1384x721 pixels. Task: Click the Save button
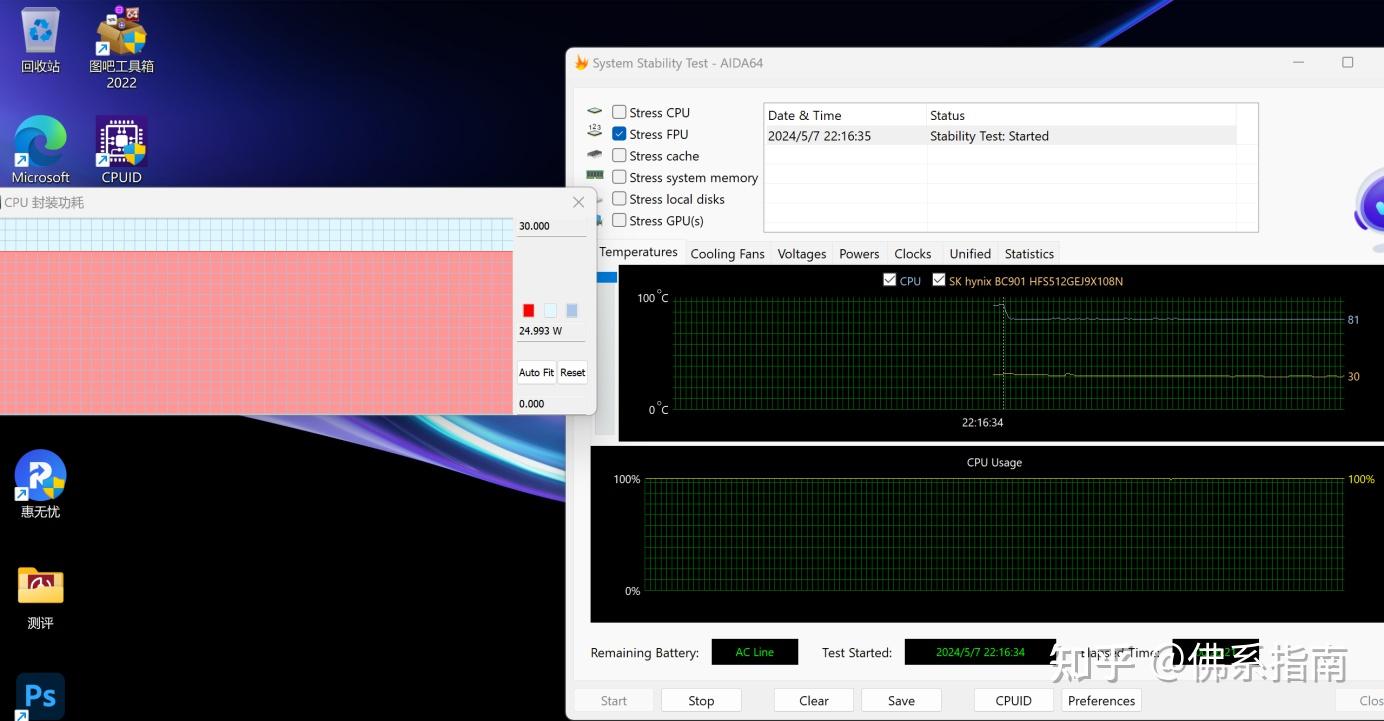[x=901, y=700]
